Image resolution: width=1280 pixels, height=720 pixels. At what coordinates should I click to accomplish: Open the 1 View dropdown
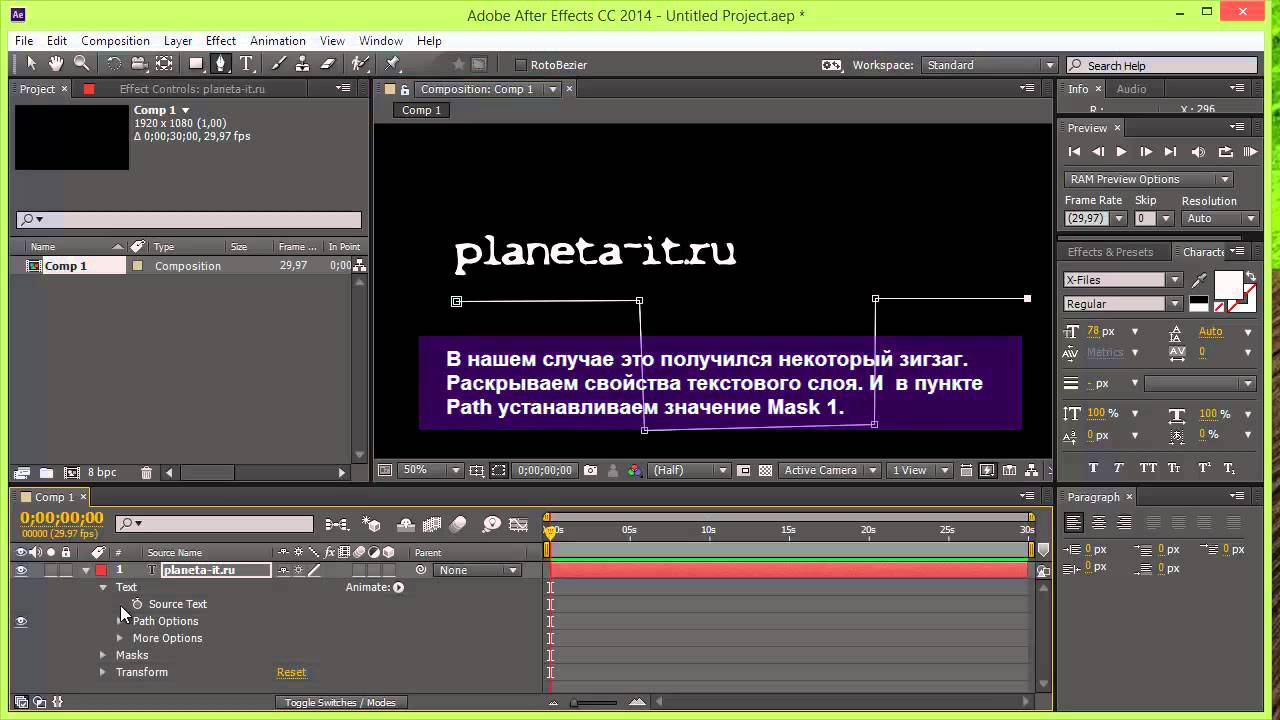coord(918,470)
